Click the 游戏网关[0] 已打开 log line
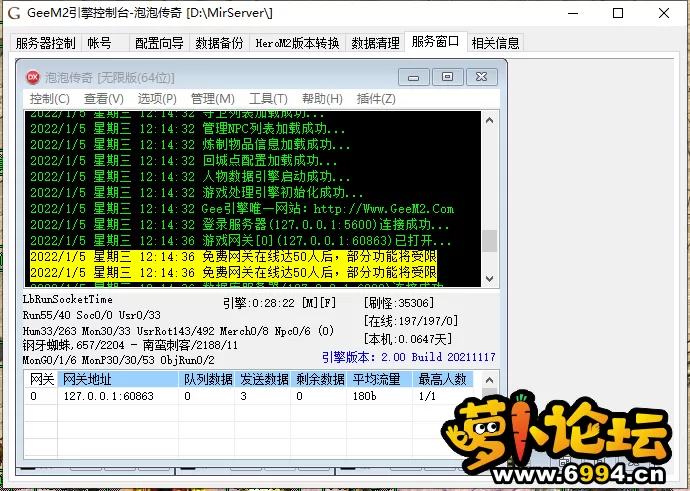This screenshot has width=690, height=491. [x=240, y=241]
